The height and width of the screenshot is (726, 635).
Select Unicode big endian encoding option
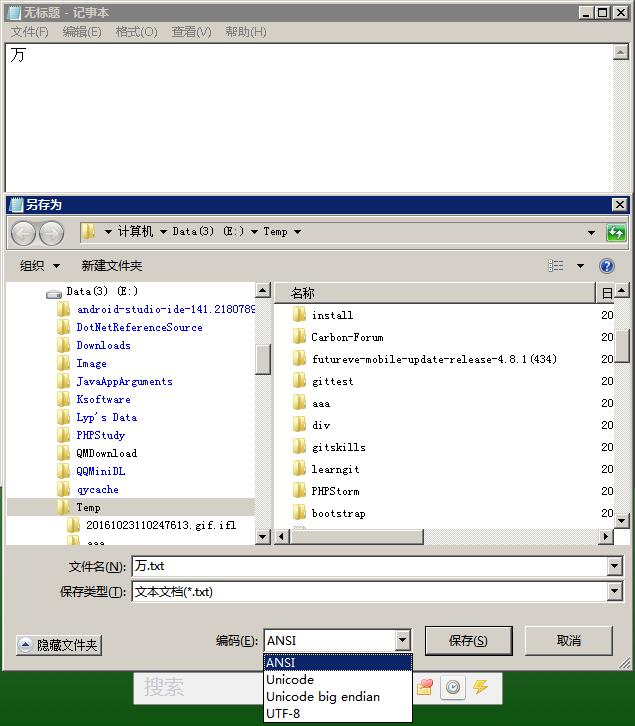338,696
